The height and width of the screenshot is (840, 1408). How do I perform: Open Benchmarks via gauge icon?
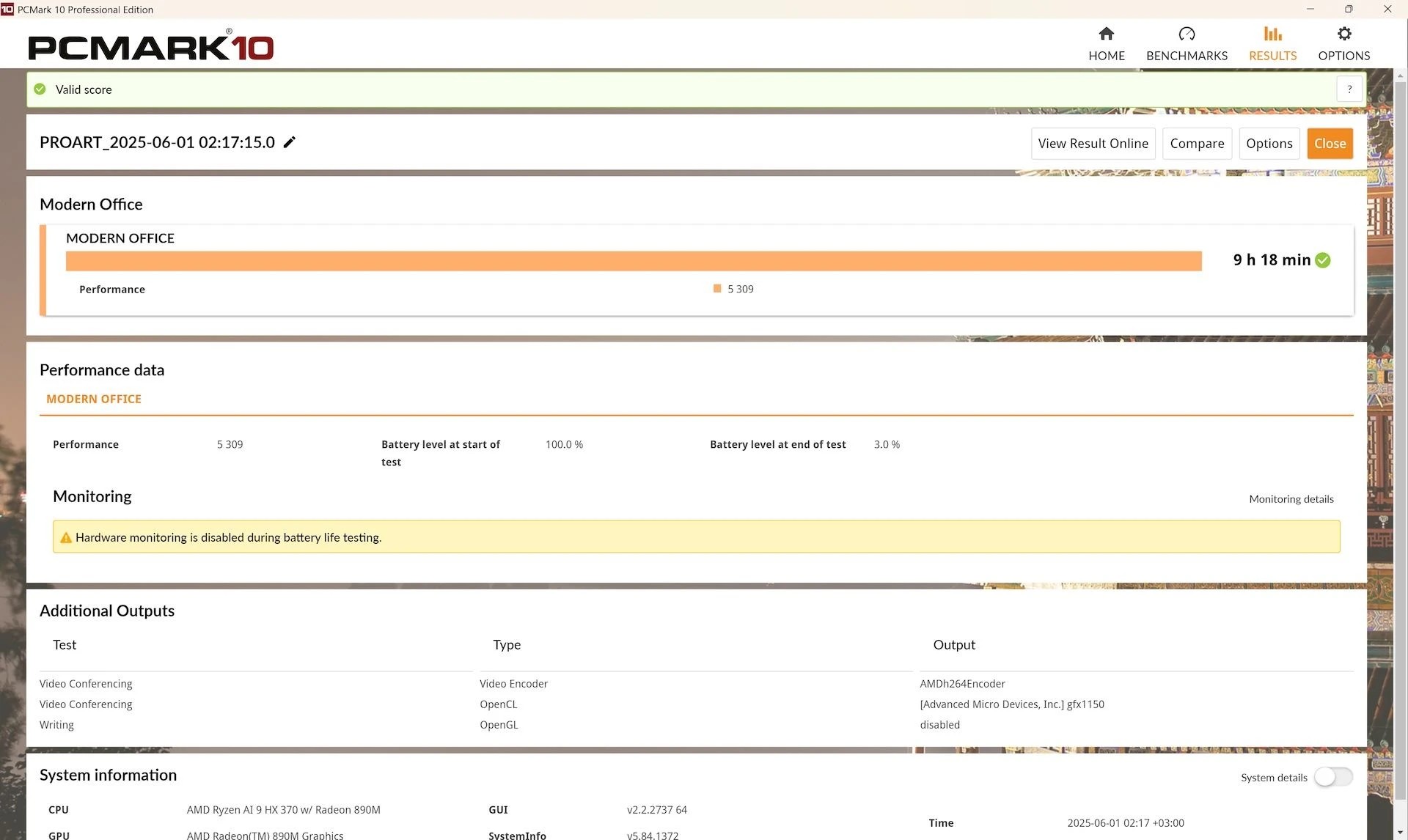(1186, 34)
